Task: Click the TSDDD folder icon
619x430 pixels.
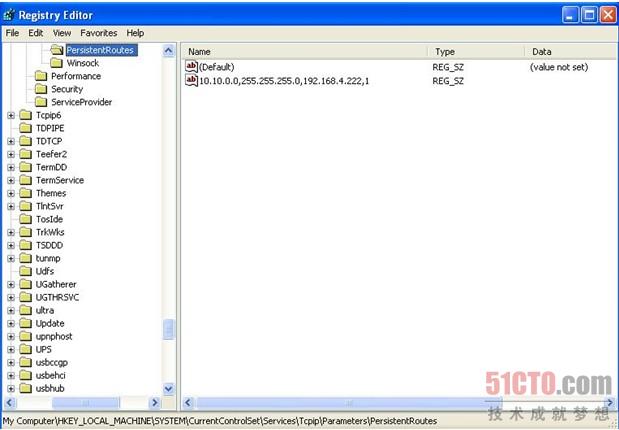Action: coord(26,245)
